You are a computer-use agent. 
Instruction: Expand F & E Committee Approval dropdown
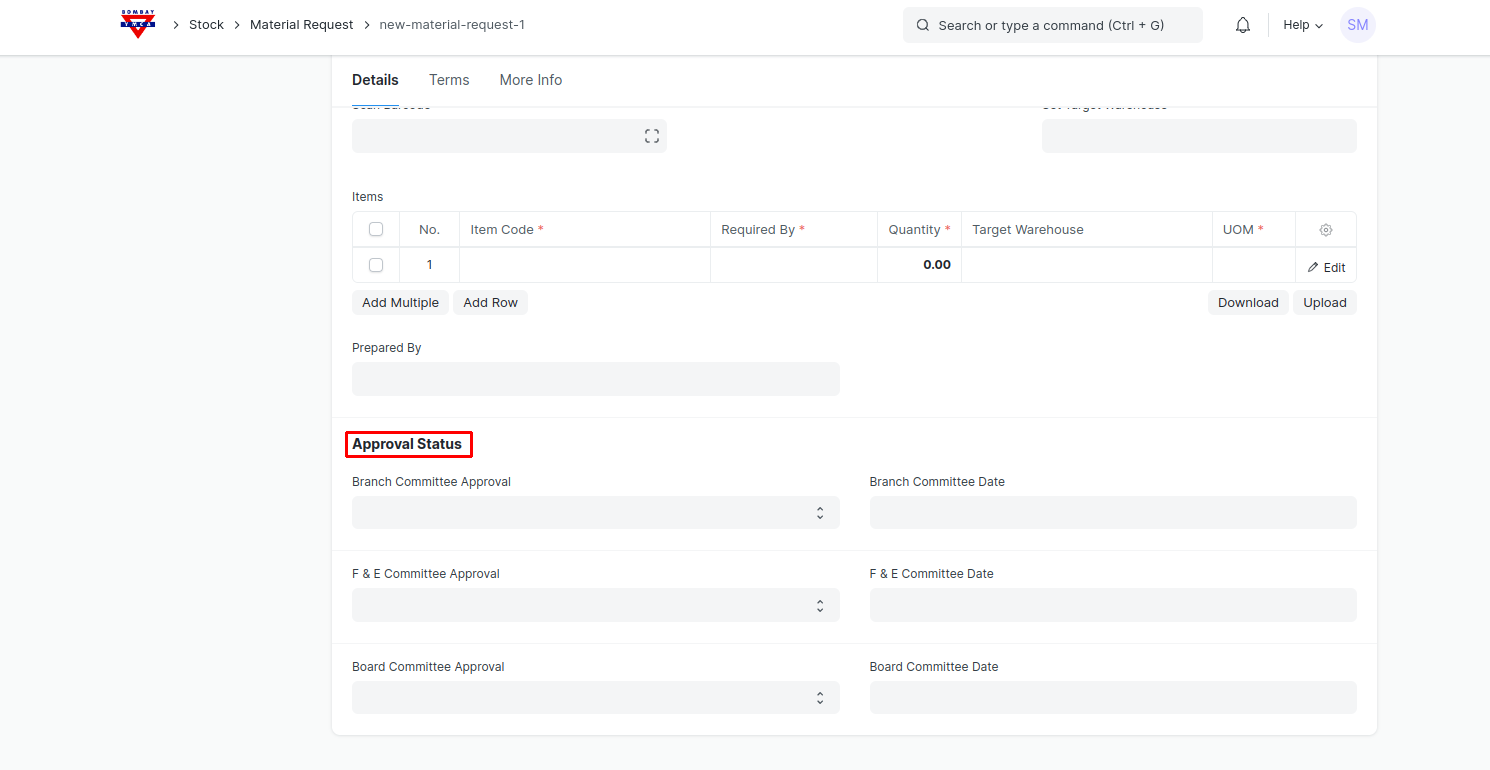[595, 605]
